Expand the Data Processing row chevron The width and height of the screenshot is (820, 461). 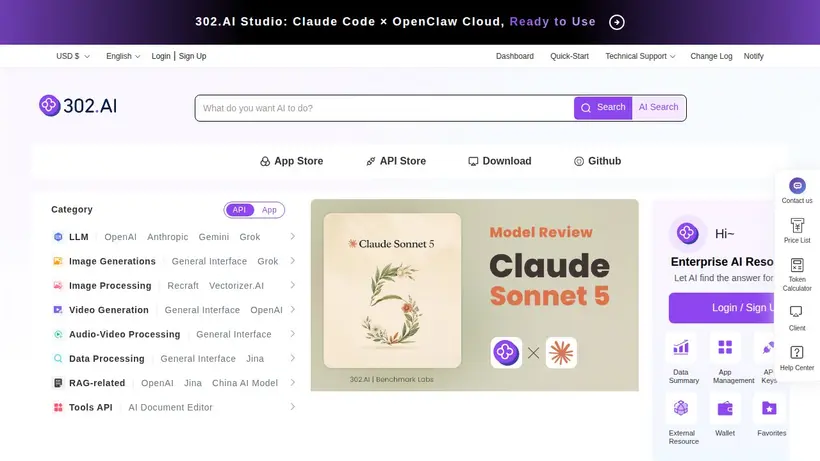[x=293, y=358]
